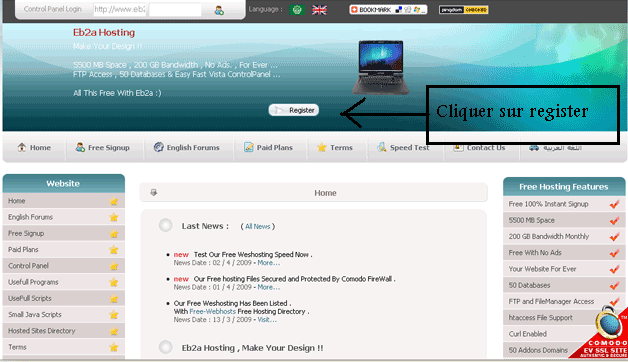
Task: Click the Terms item in the navigation bar
Action: point(335,147)
